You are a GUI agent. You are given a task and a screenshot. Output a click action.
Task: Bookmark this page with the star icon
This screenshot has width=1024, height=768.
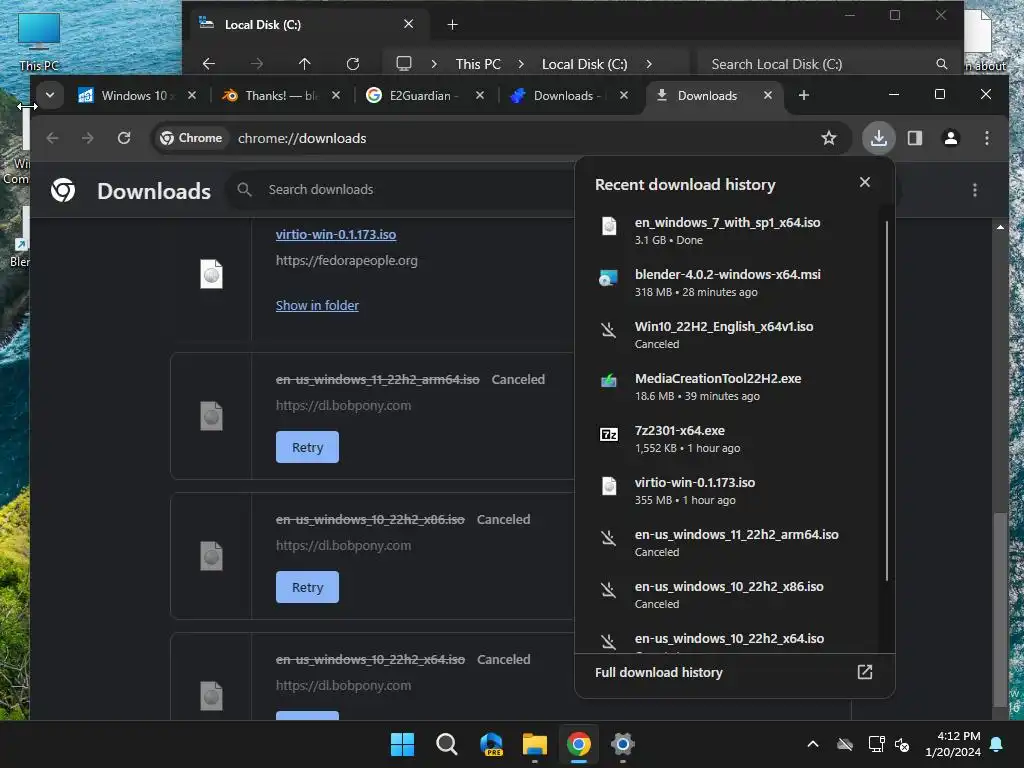coord(829,138)
